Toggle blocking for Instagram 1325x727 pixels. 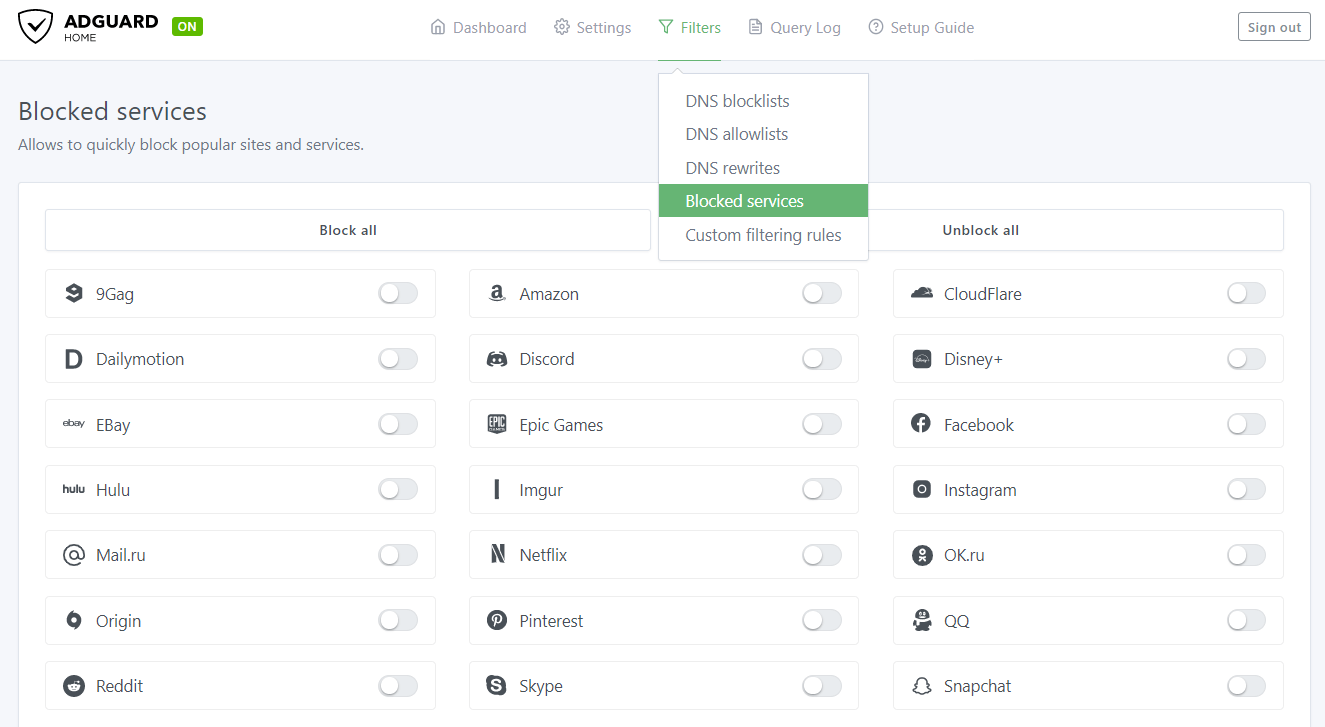(1246, 489)
